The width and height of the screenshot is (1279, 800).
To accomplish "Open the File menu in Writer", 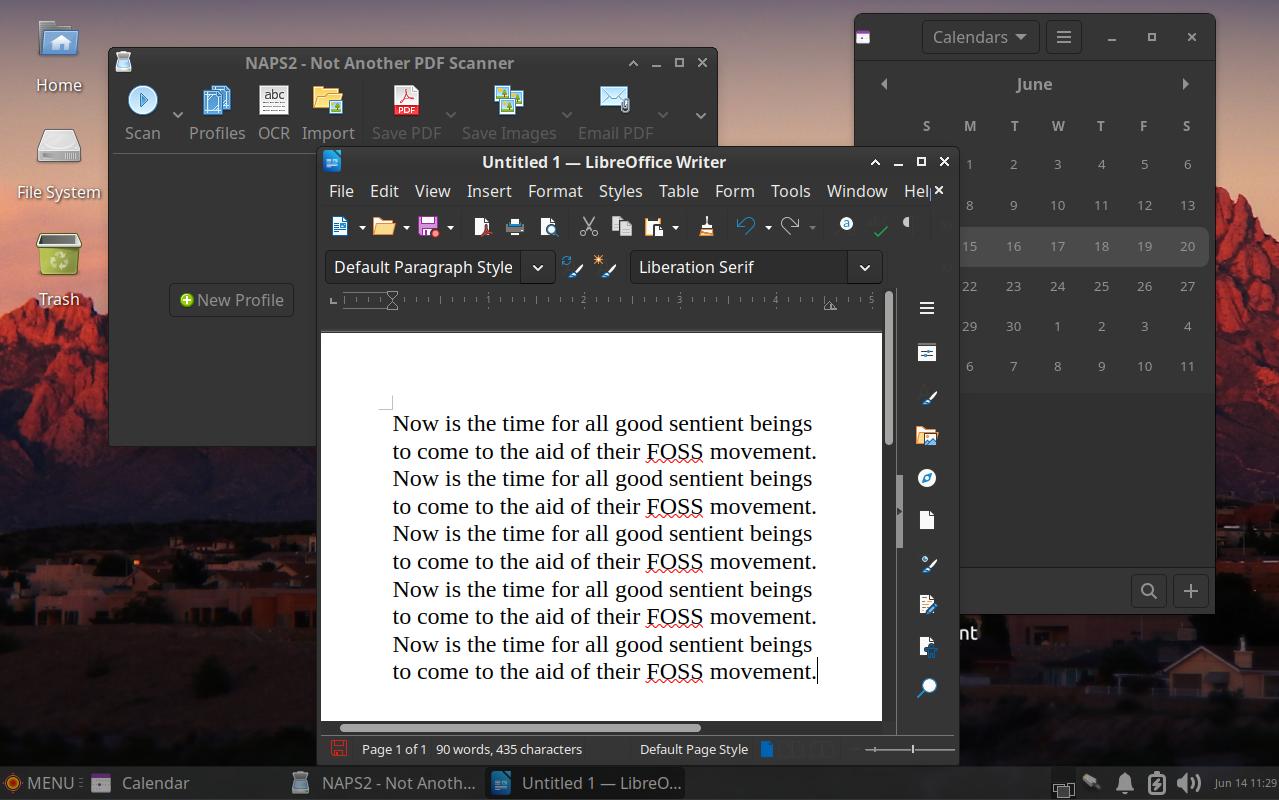I will (x=341, y=190).
